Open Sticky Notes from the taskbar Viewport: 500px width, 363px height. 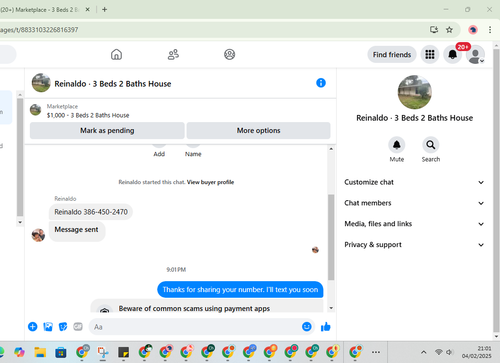pyautogui.click(x=123, y=352)
